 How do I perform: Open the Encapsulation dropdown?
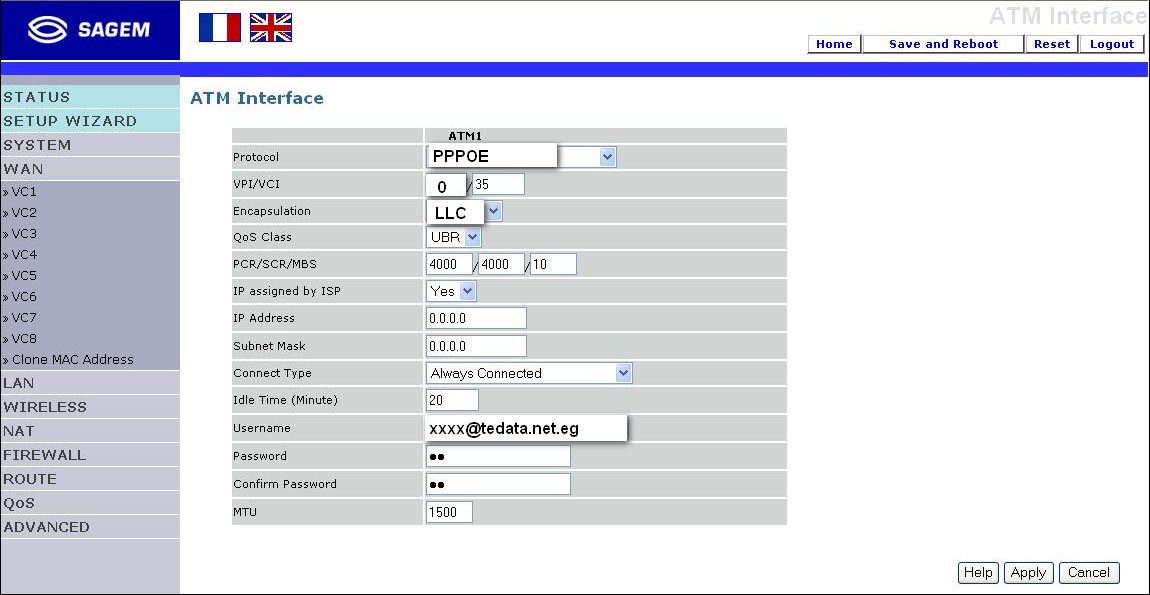[x=492, y=210]
